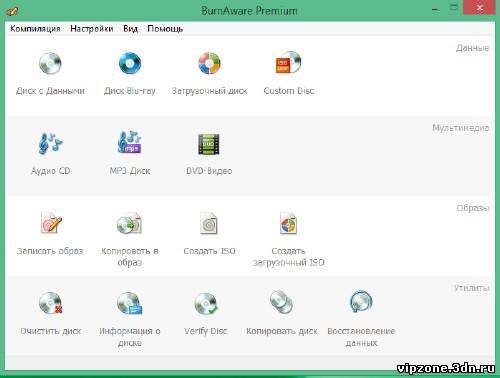Launch Восстановление данных recovery tool
The width and height of the screenshot is (500, 378).
(361, 301)
